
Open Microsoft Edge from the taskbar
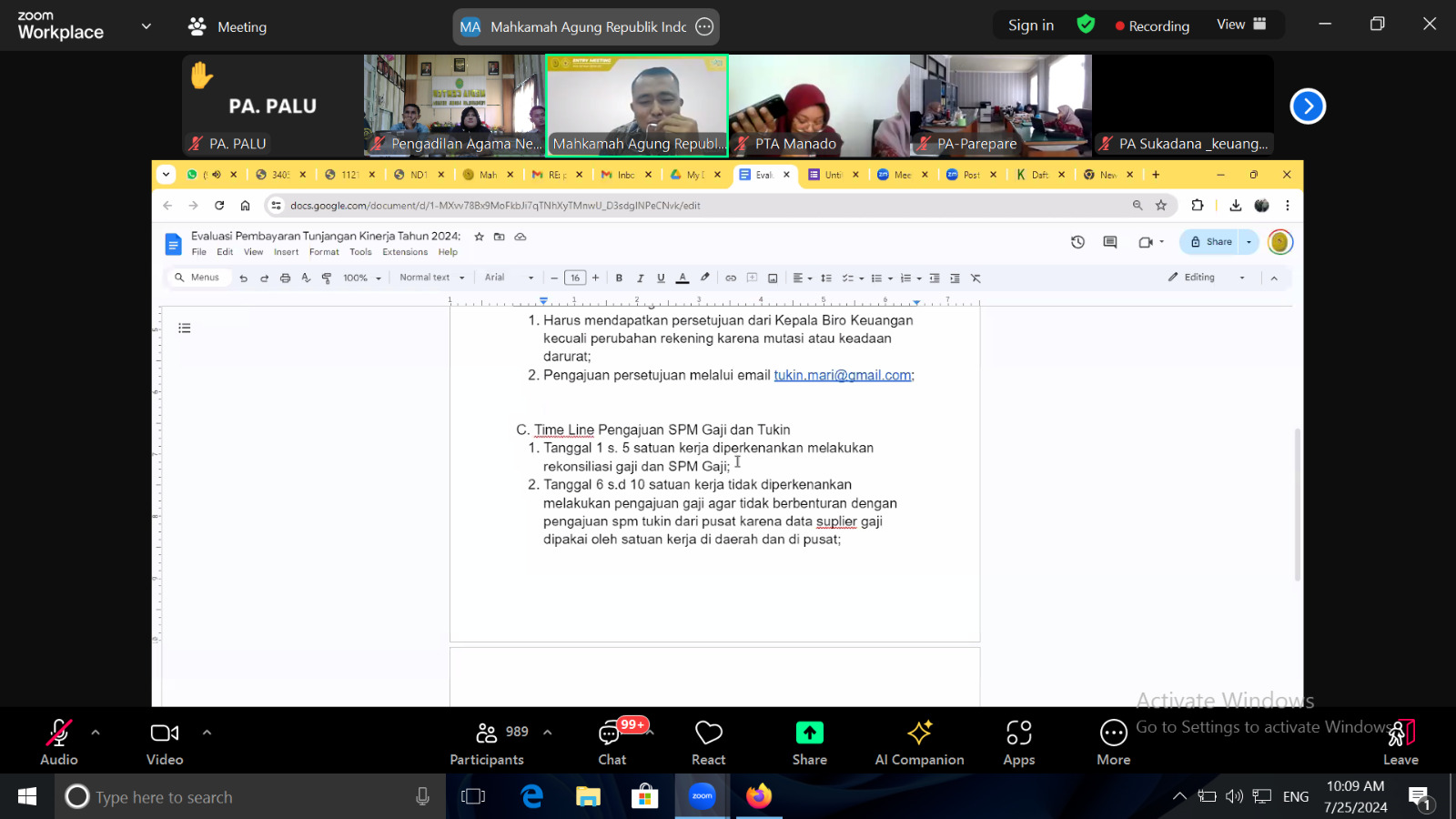[x=531, y=797]
